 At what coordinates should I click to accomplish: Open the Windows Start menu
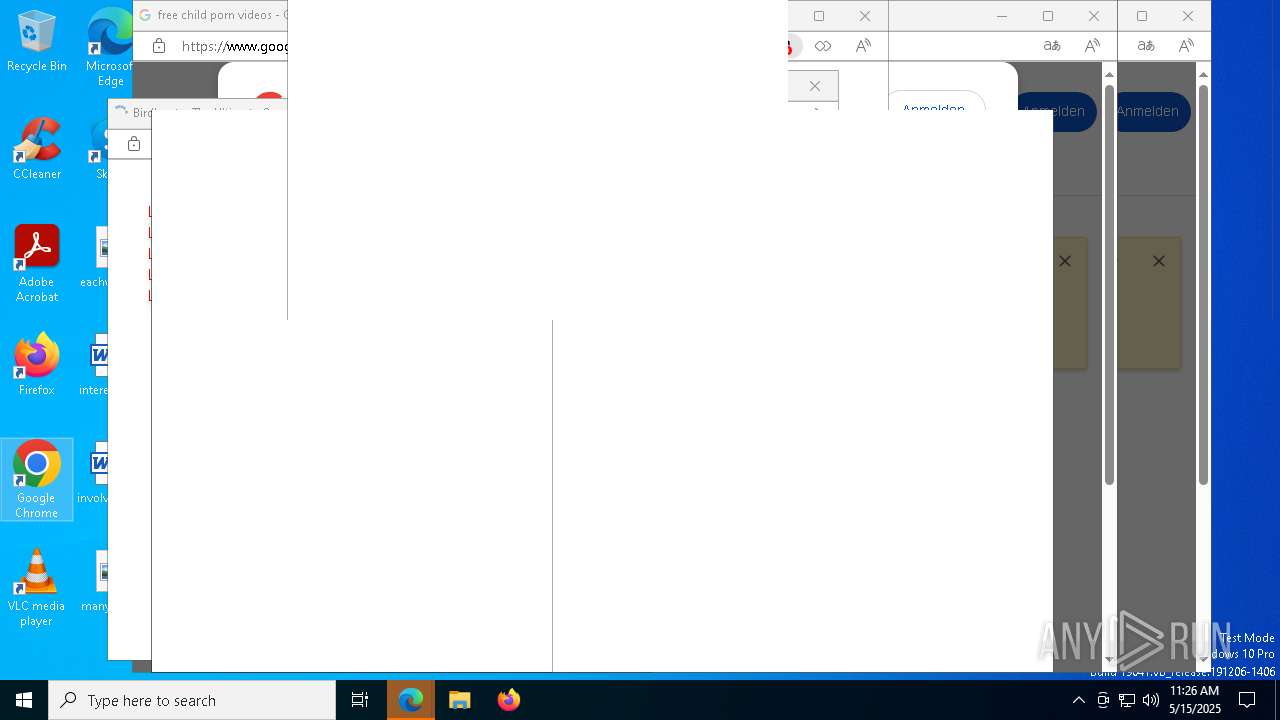pos(24,700)
